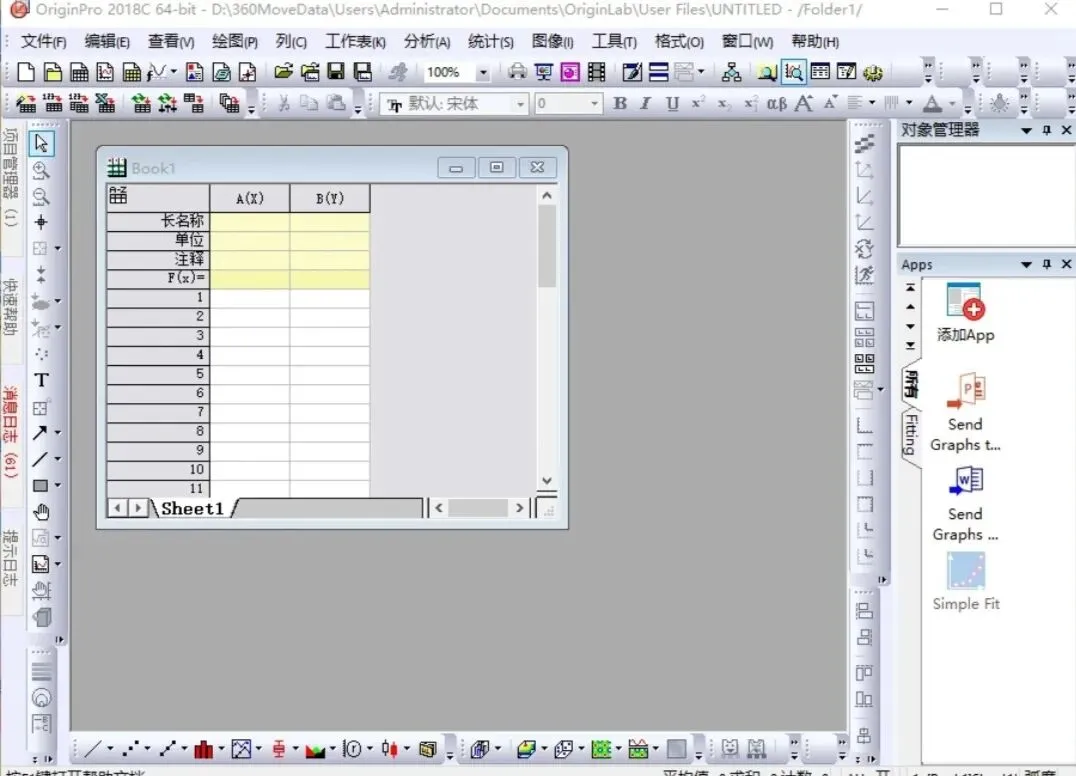Viewport: 1076px width, 776px height.
Task: Select the Pointer arrow tool
Action: pos(41,143)
